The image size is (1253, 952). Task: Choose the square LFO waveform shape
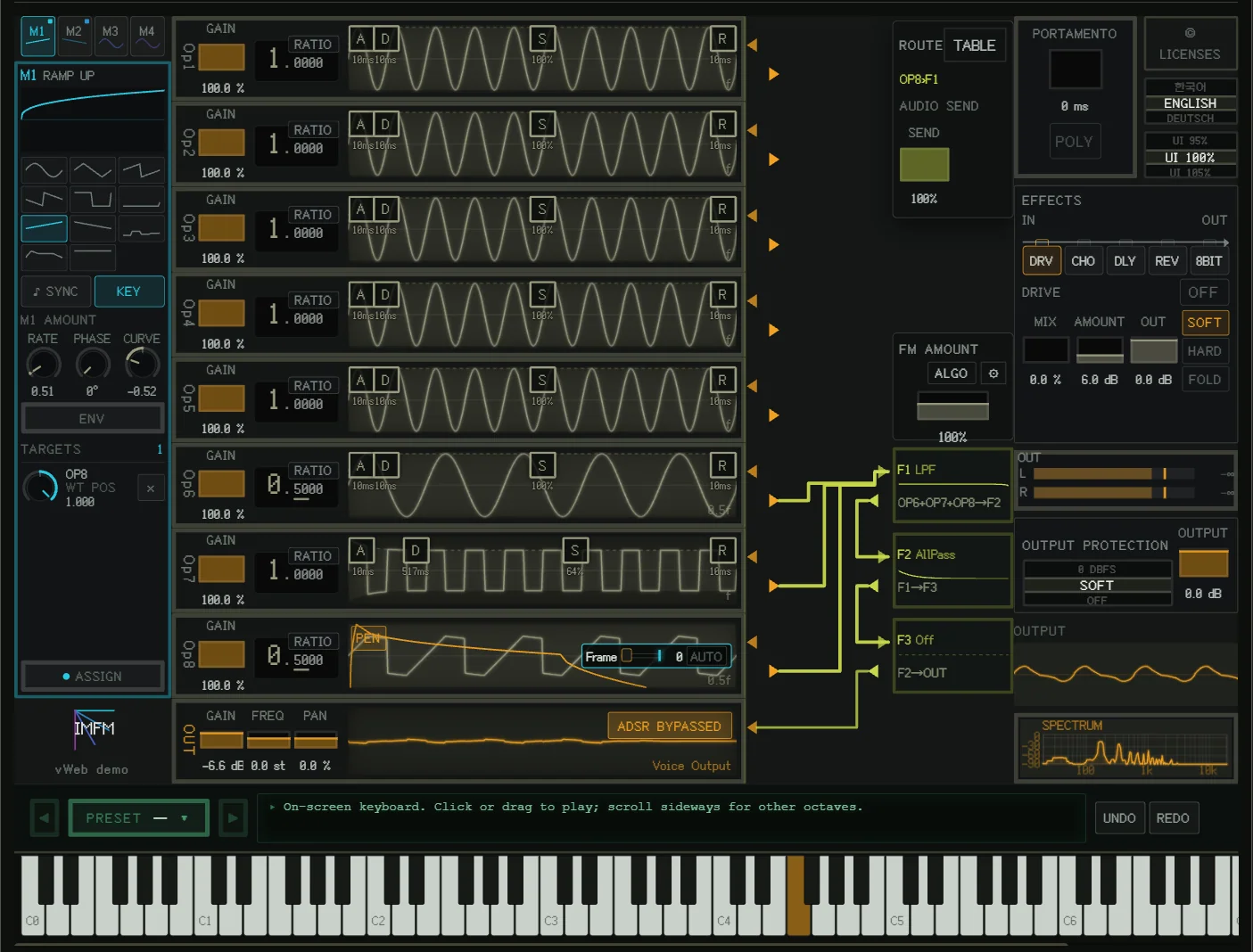tap(92, 198)
